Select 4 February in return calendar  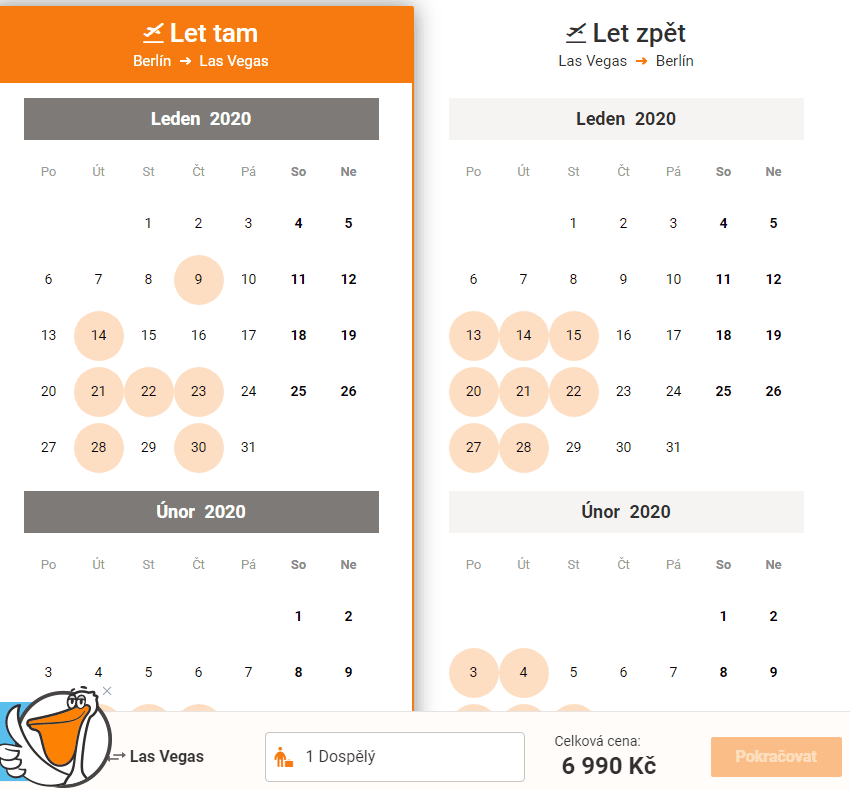(524, 672)
